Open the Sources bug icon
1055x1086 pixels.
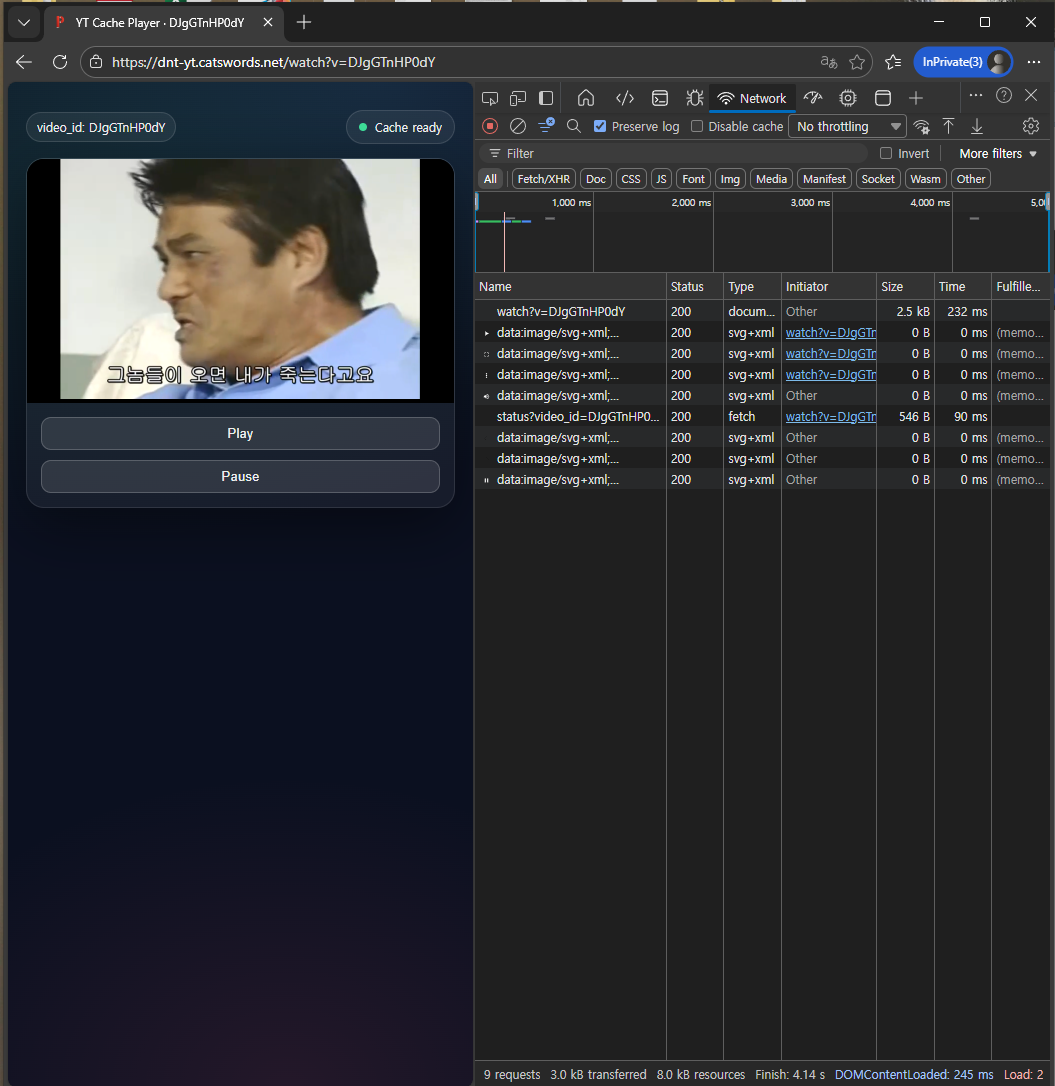[694, 98]
